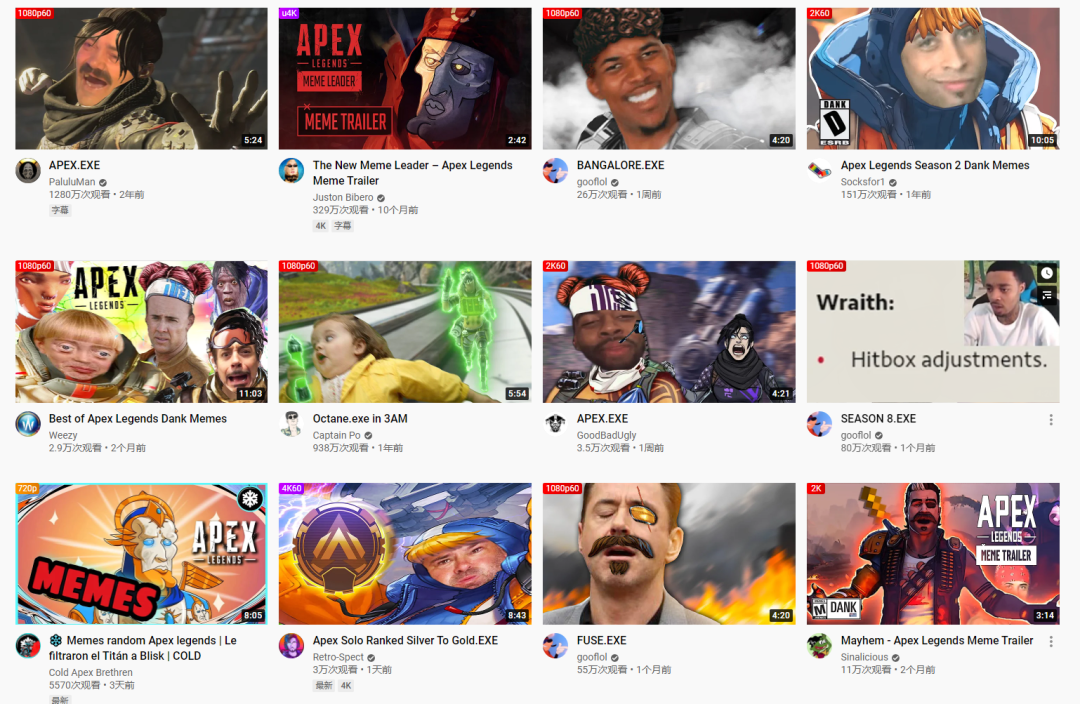Screen dimensions: 1080x704
Task: Play Apex Solo Ranked Silver To Gold thumbnail
Action: pos(405,554)
